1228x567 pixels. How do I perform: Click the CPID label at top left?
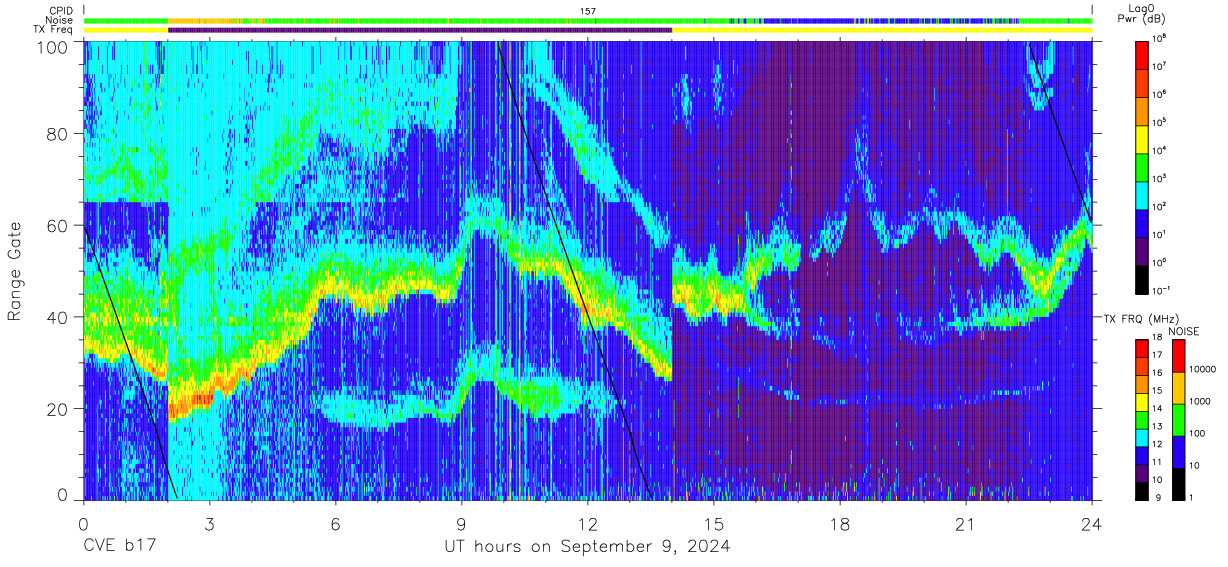point(62,10)
